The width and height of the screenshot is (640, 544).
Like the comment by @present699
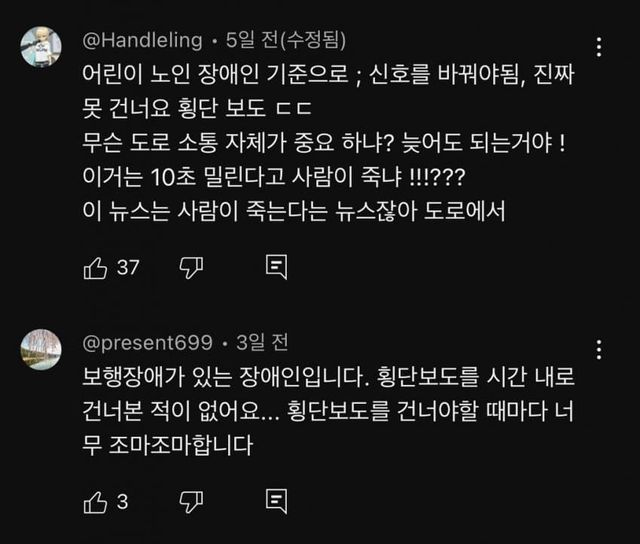96,501
